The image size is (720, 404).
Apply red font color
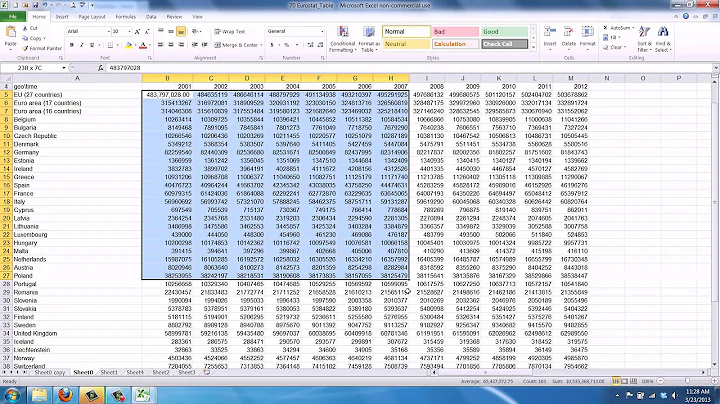click(143, 45)
